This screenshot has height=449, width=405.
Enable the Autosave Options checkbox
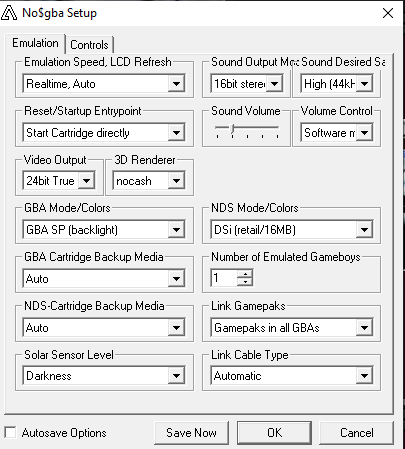pos(10,432)
